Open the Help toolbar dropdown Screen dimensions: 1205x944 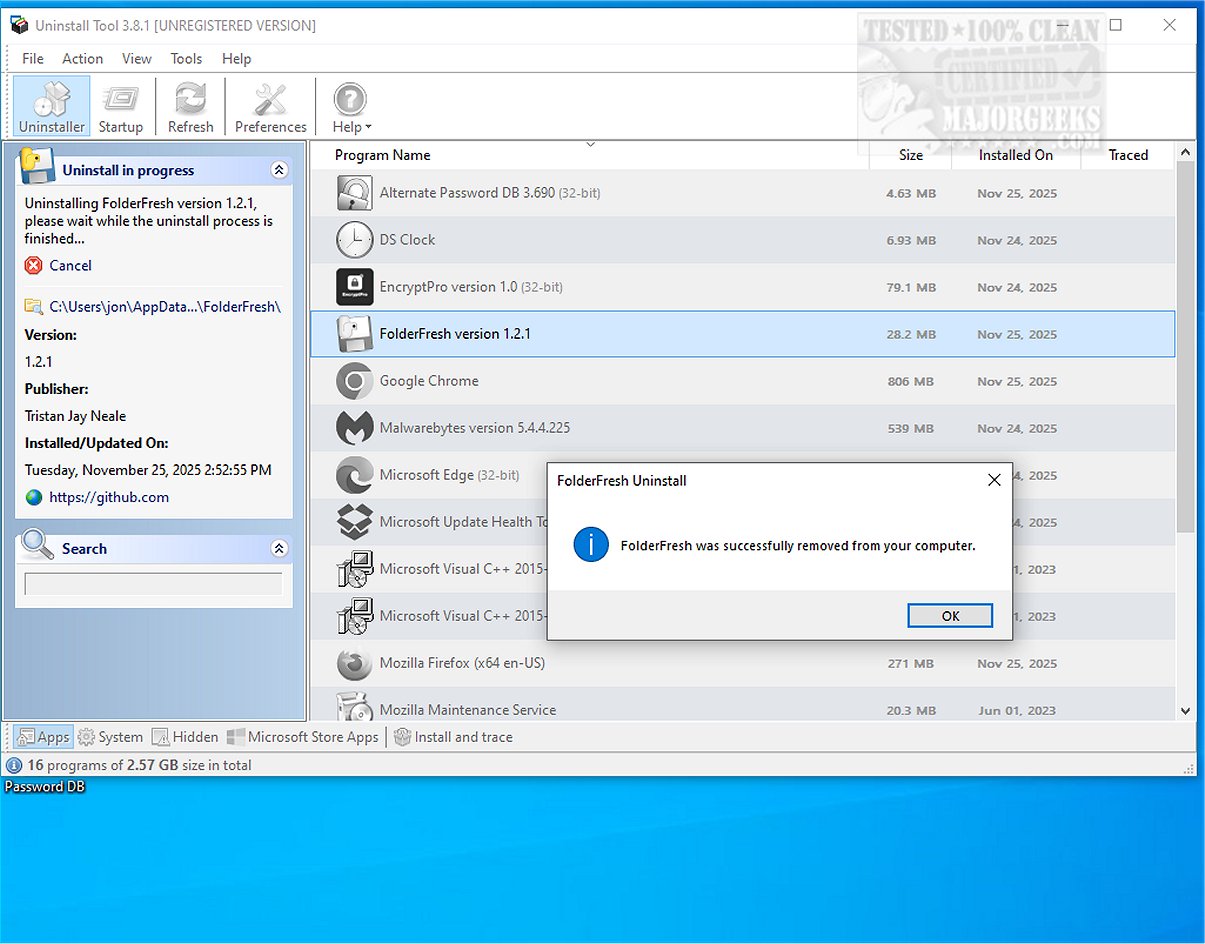(x=350, y=106)
